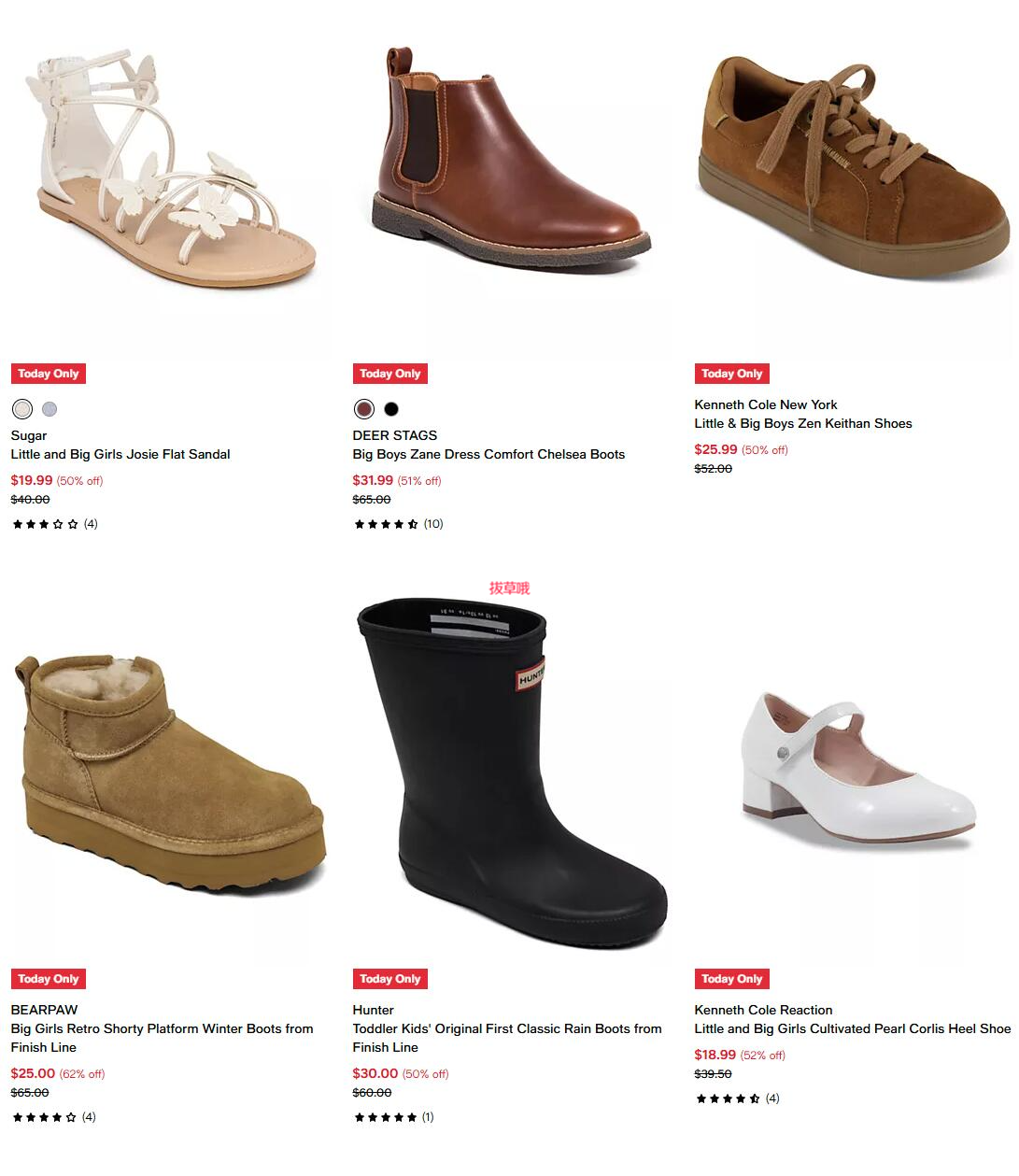Select the light blue swatch for Josie sandal

pos(50,409)
